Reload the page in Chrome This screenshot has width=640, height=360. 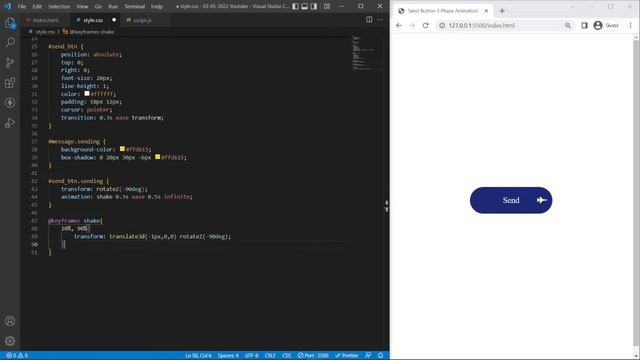(425, 25)
